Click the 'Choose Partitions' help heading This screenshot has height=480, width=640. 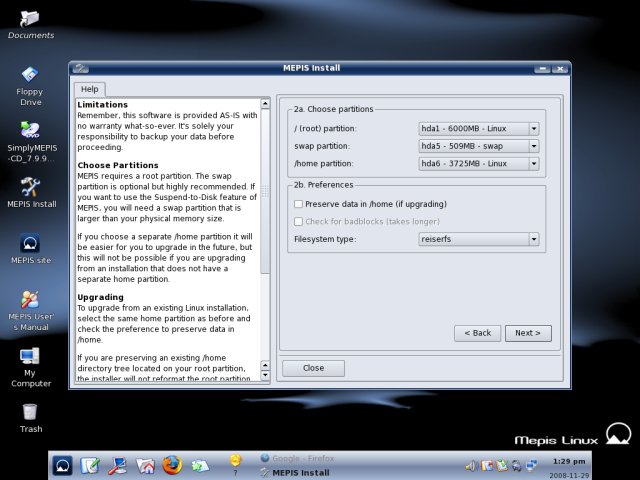click(x=118, y=165)
